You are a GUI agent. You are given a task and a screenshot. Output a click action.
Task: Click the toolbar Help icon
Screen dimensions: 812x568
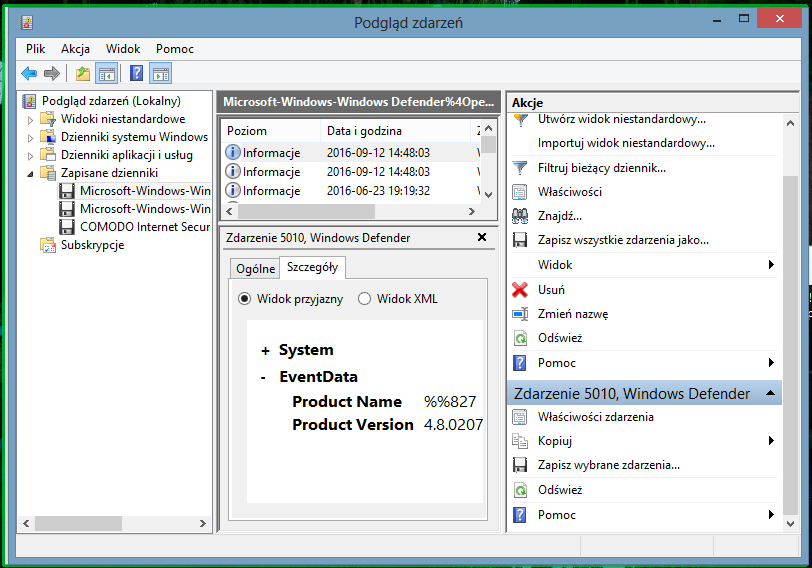point(136,73)
